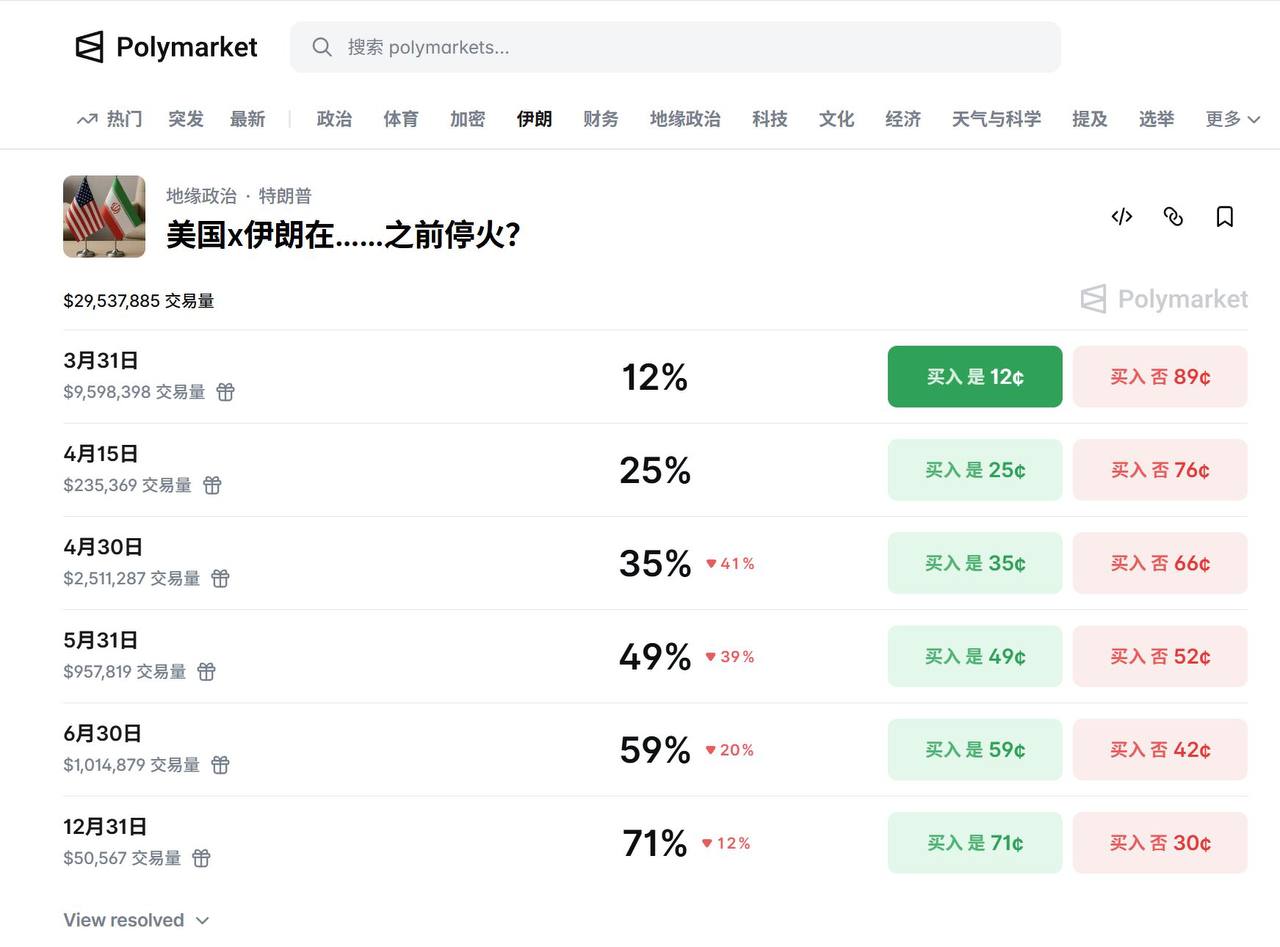The width and height of the screenshot is (1280, 947).
Task: Click 买入 是 49¢ for 5月31日
Action: pos(974,656)
